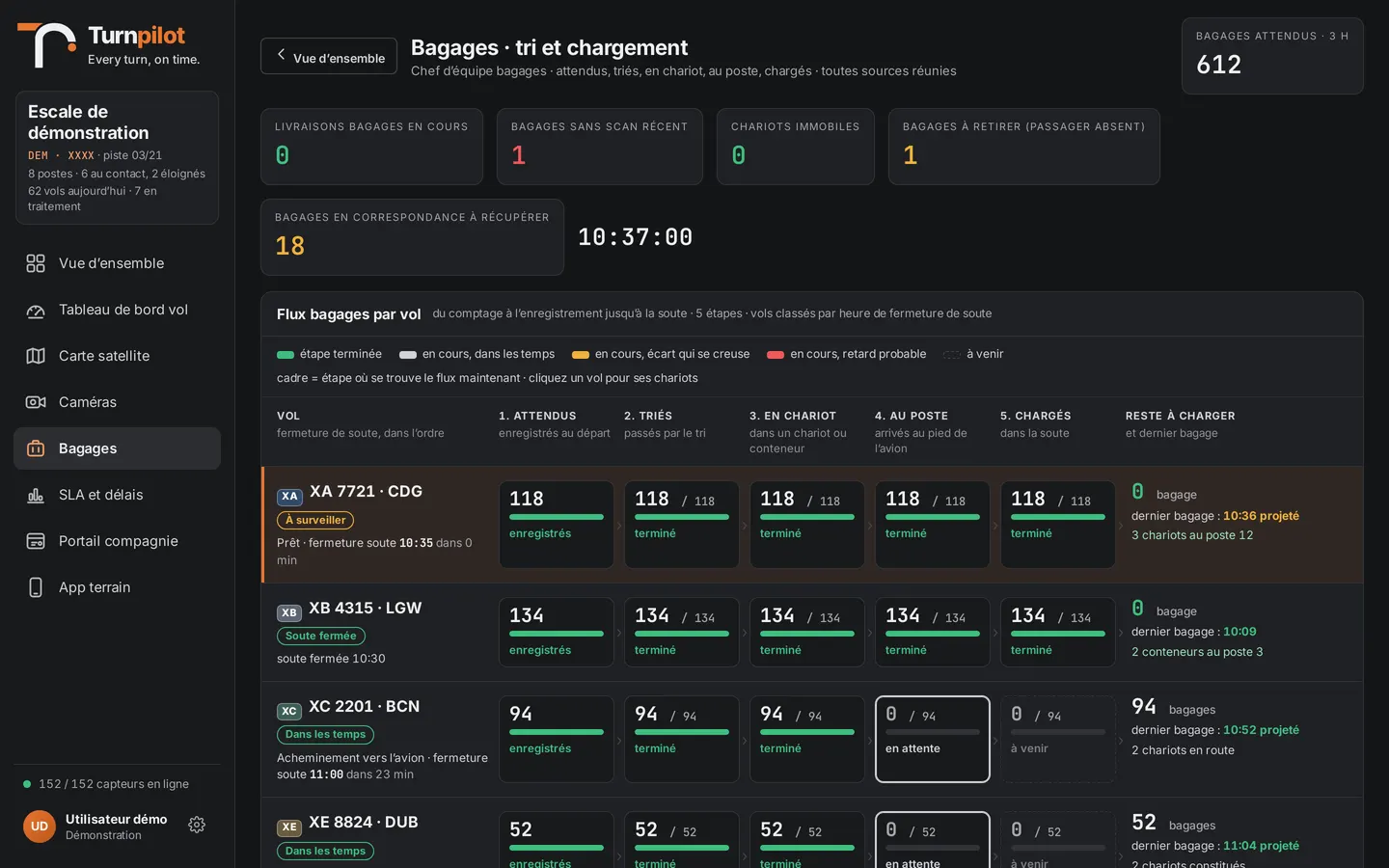Click Chariots immobiles card
The height and width of the screenshot is (868, 1389).
tap(795, 147)
